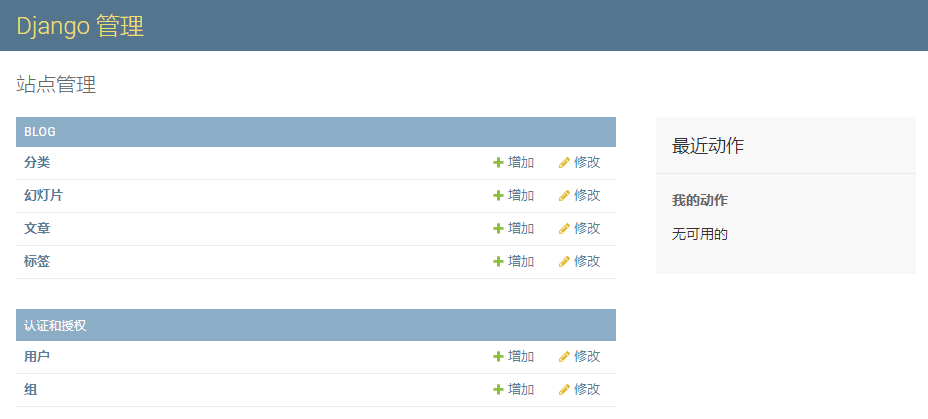Go to Django 管理 site title

[x=80, y=26]
